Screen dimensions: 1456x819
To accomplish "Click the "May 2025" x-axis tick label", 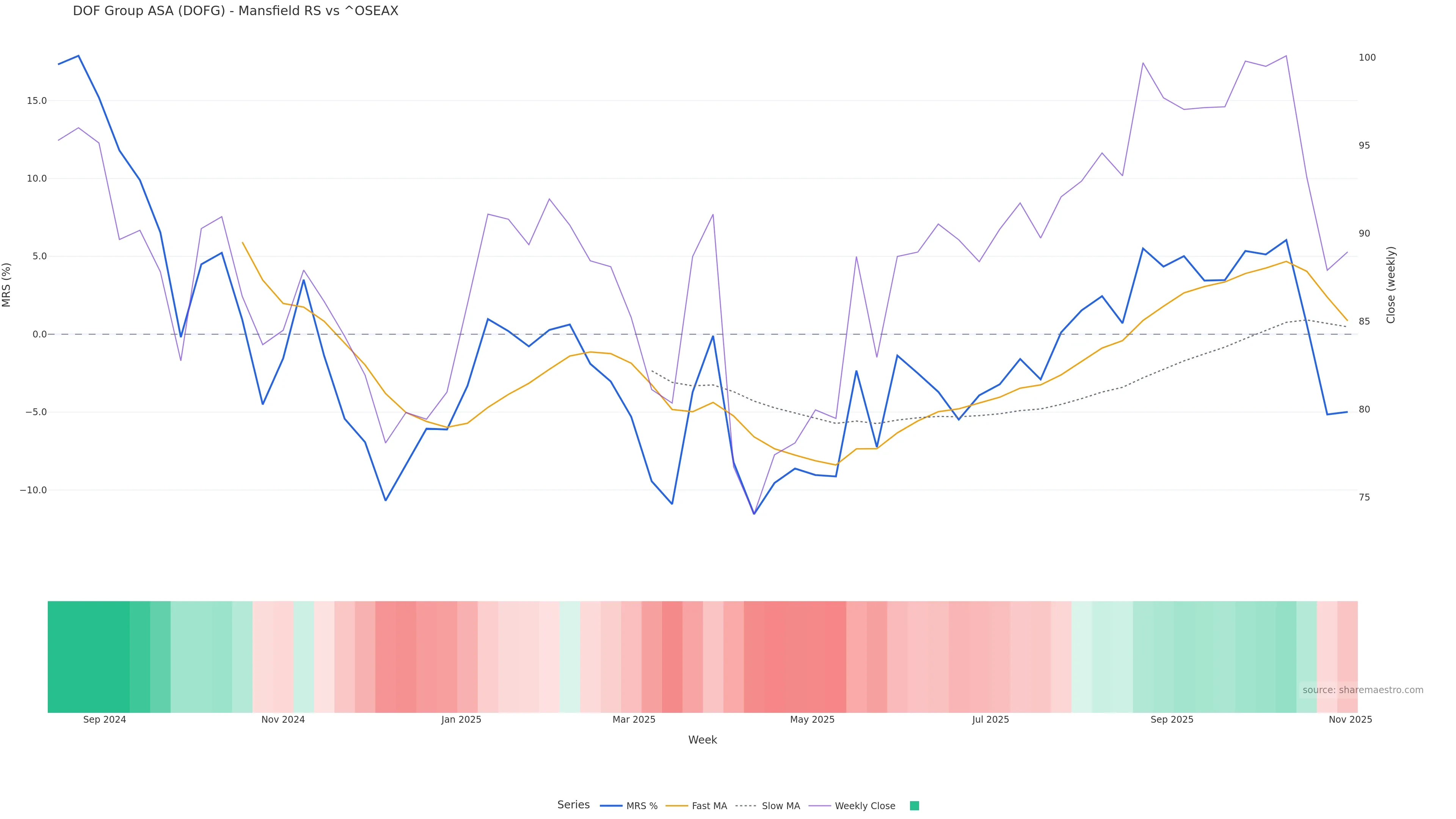I will coord(812,720).
